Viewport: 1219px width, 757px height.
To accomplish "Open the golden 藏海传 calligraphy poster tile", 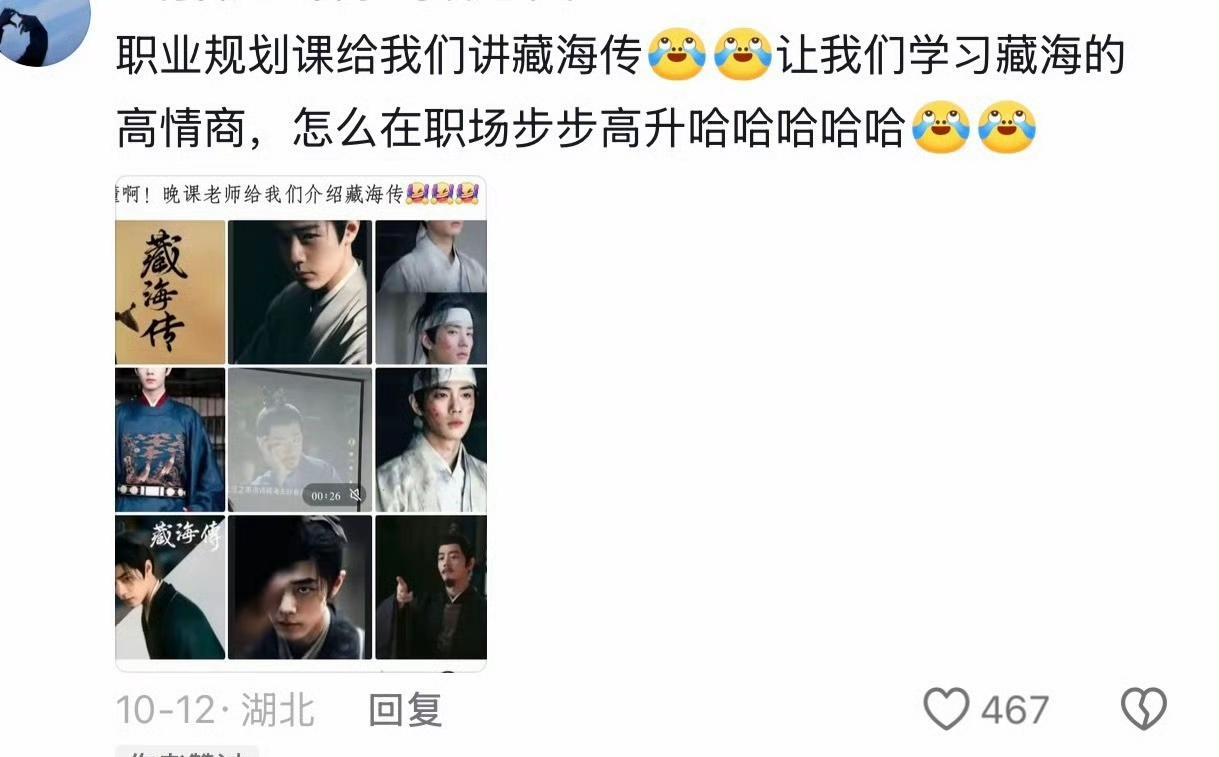I will click(x=170, y=292).
